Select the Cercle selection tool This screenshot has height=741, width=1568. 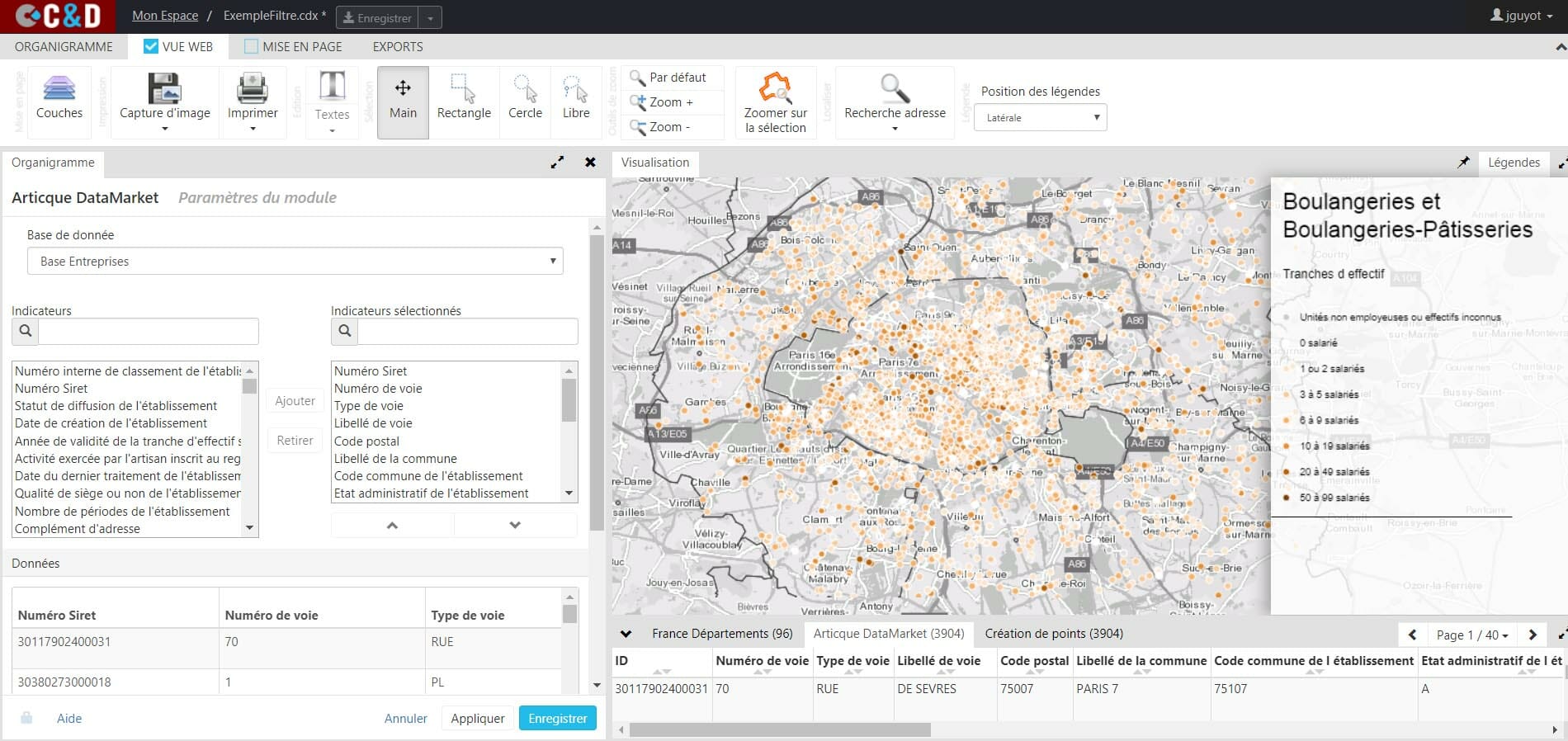525,102
